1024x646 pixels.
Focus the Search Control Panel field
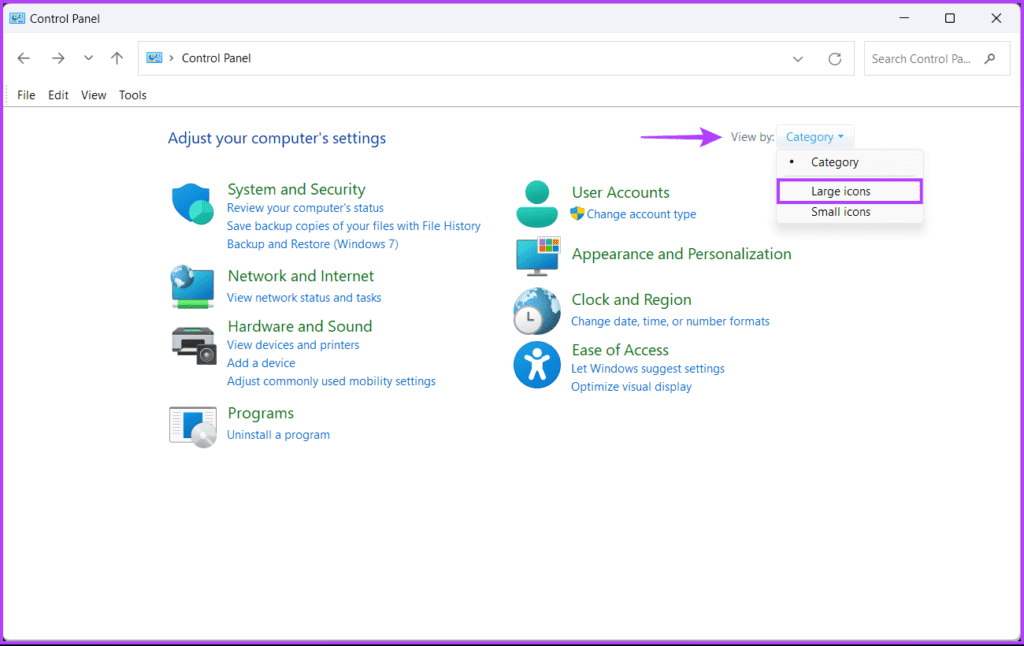click(936, 59)
